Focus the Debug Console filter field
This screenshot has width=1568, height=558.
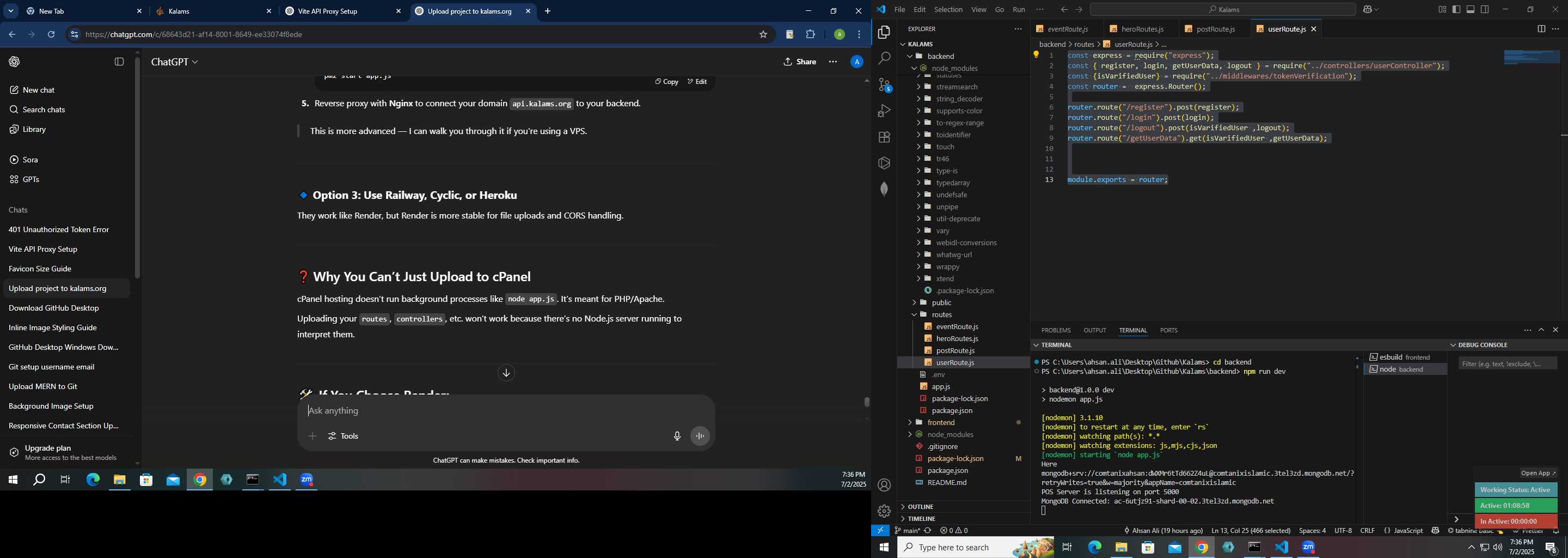pos(1508,363)
